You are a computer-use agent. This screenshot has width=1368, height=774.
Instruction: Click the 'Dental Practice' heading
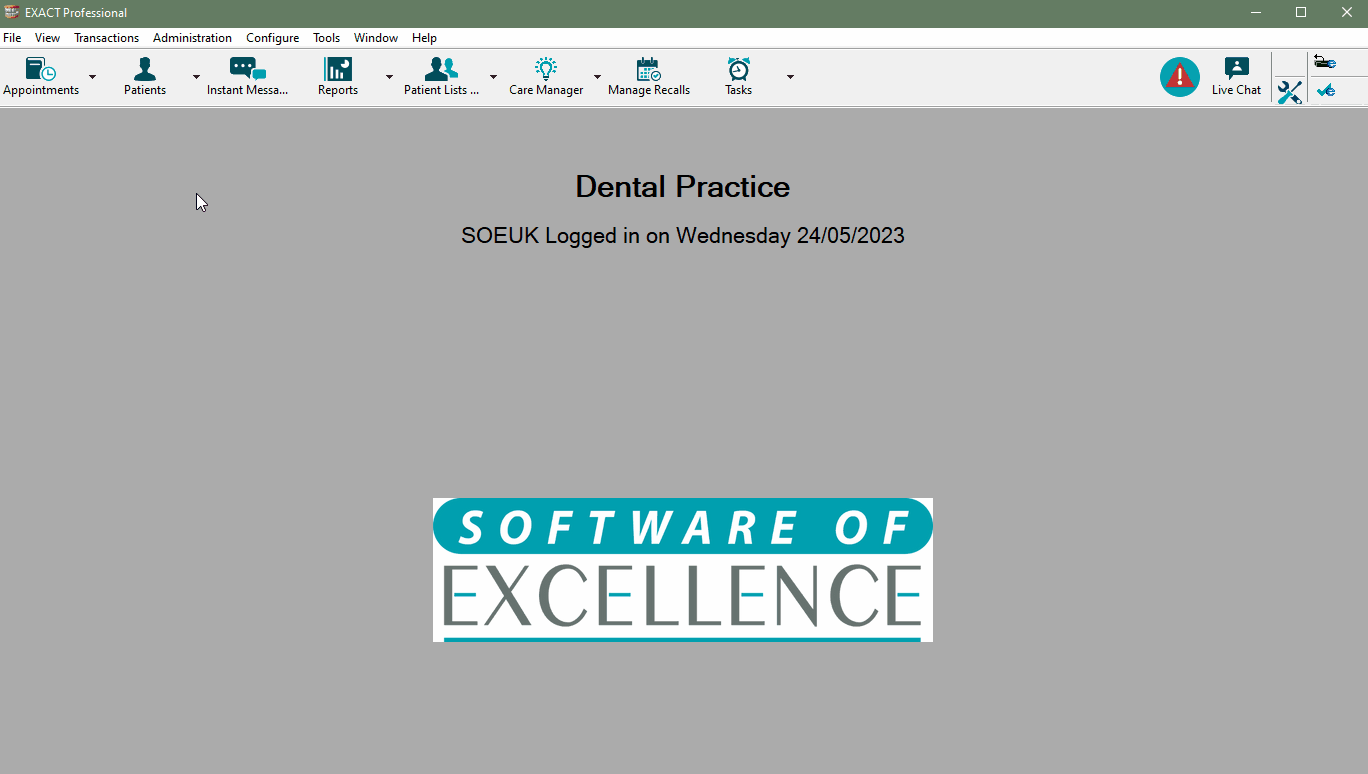click(683, 187)
